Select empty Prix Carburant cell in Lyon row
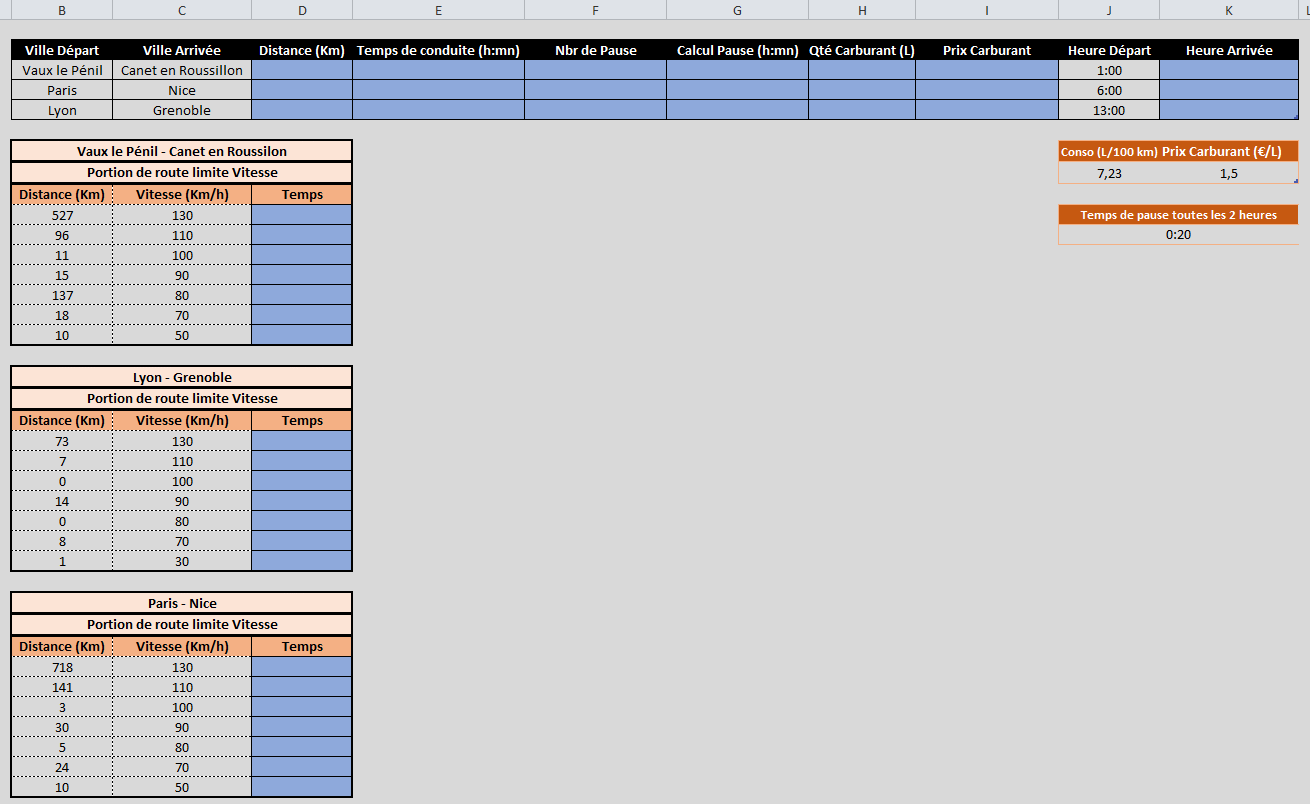The height and width of the screenshot is (804, 1310). (987, 110)
